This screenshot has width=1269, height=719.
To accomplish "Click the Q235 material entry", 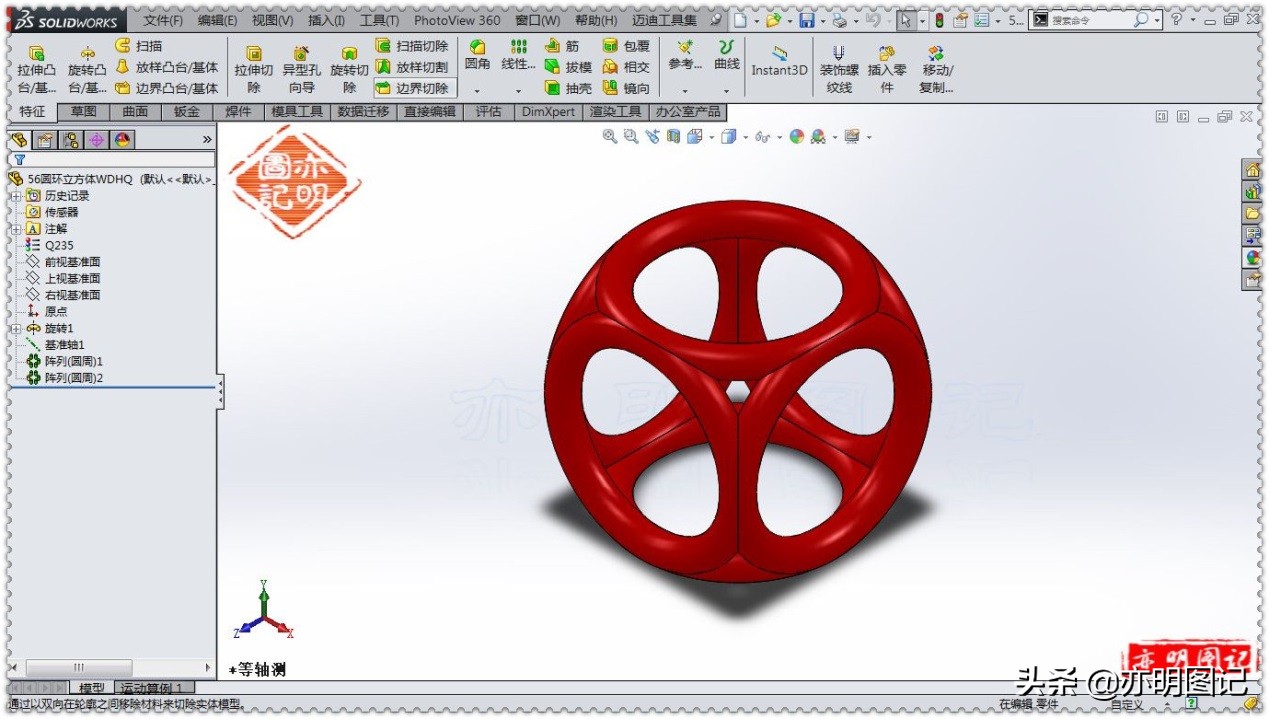I will 57,245.
